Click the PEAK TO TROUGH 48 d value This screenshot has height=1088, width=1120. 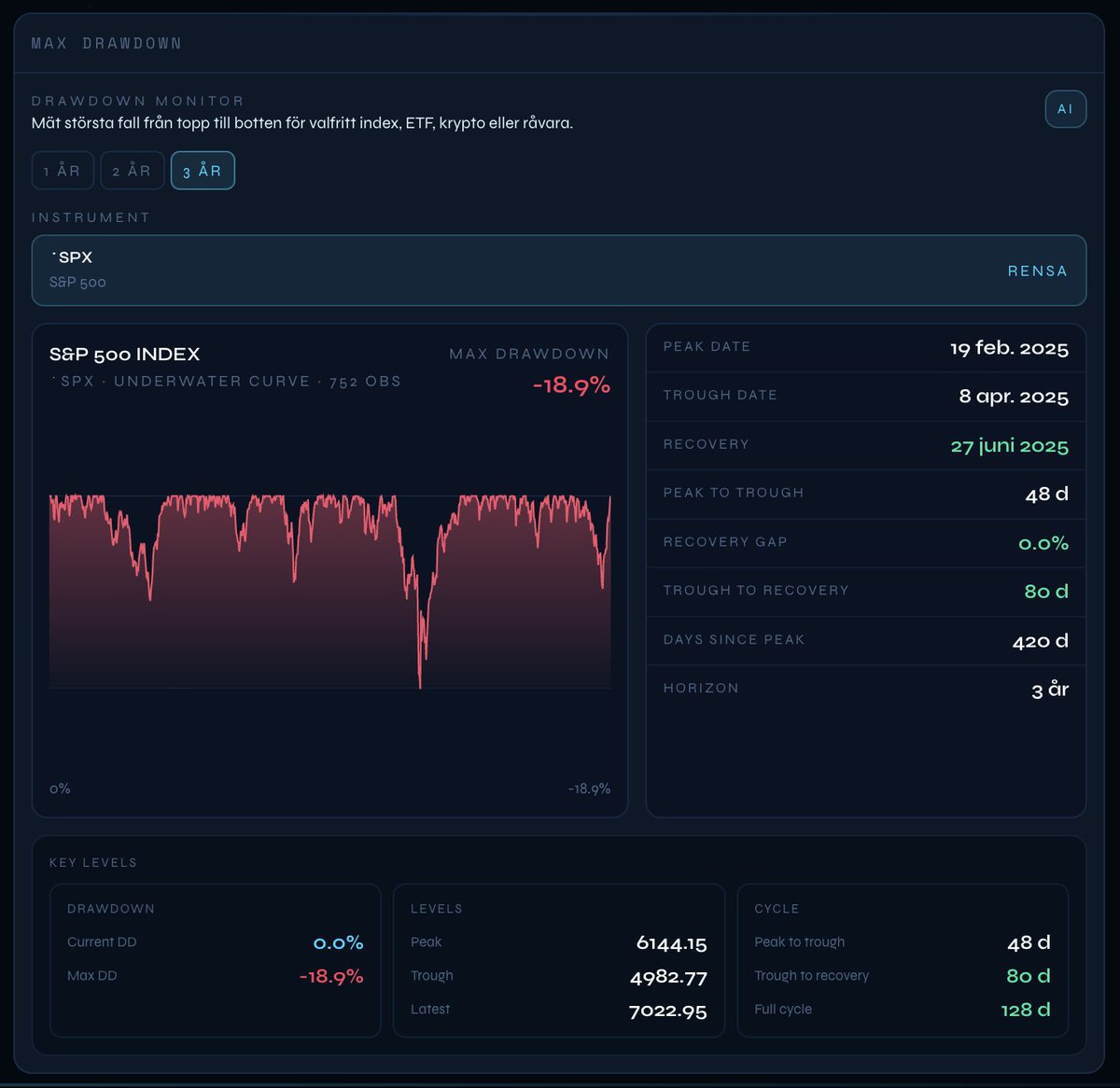[1046, 494]
